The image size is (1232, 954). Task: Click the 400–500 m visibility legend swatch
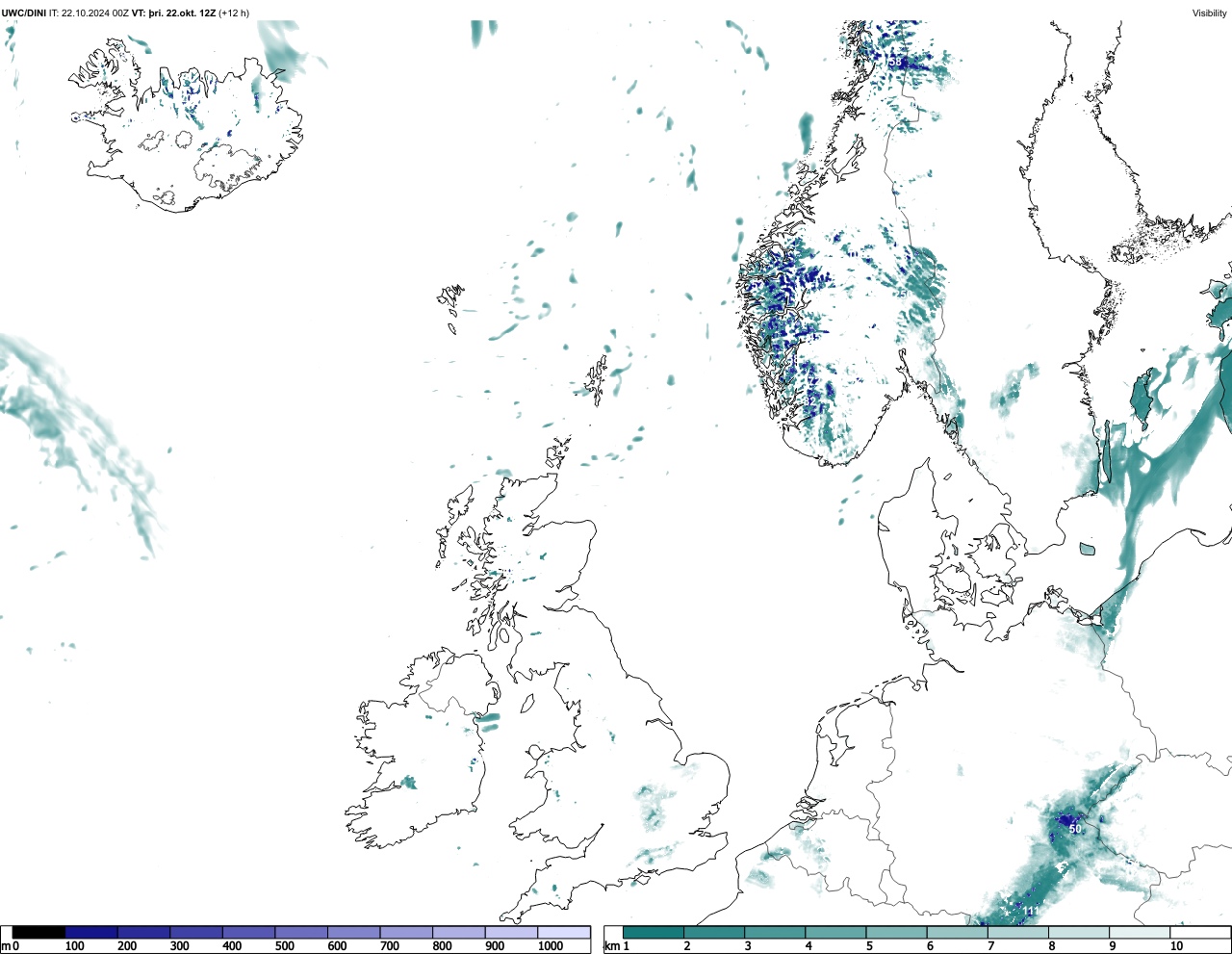248,932
